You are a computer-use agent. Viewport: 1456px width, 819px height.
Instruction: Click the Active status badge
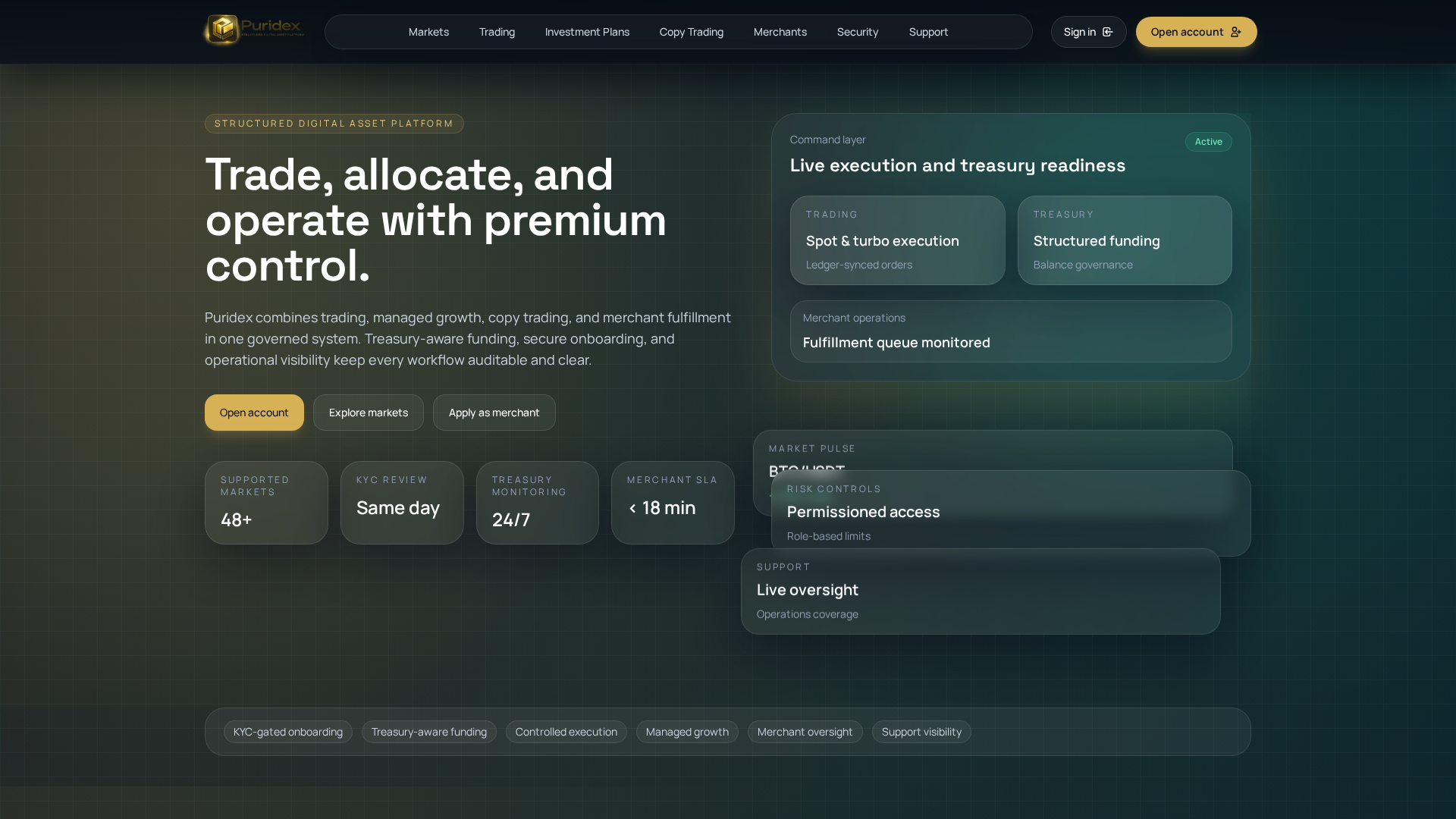(x=1208, y=142)
